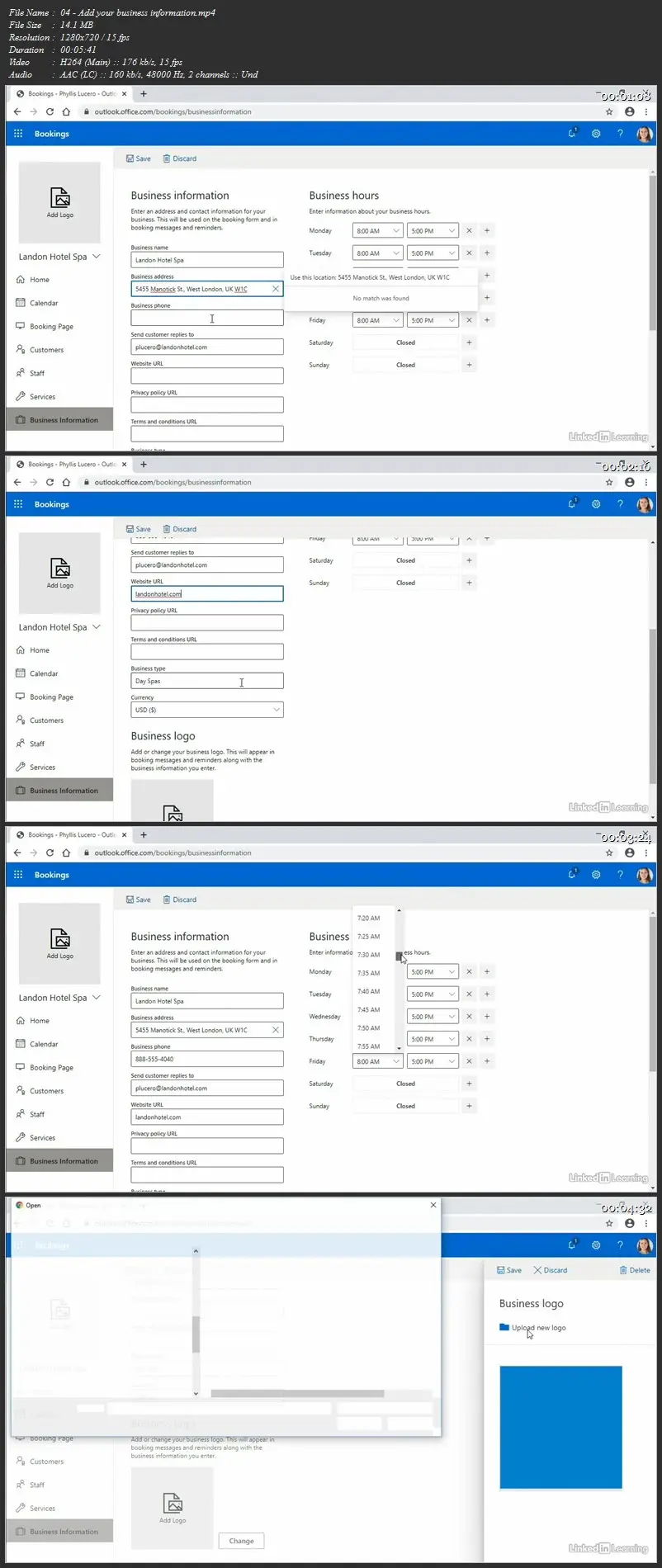Select suggested location 5455 Manotick St
Viewport: 662px width, 1568px height.
pos(381,277)
